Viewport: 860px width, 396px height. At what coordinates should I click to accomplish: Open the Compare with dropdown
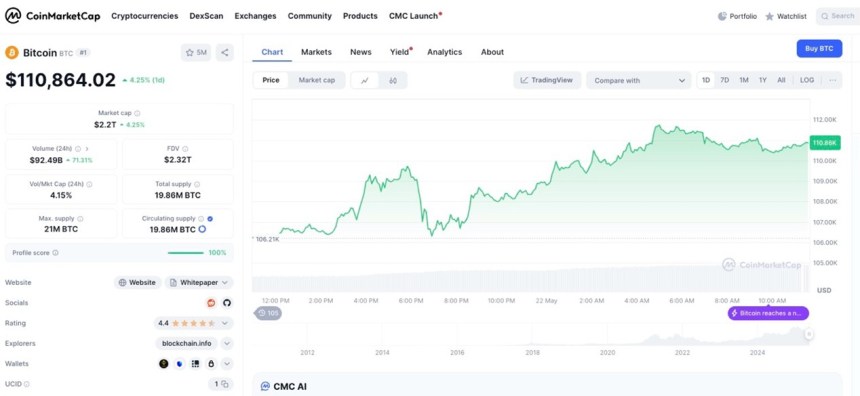click(638, 80)
